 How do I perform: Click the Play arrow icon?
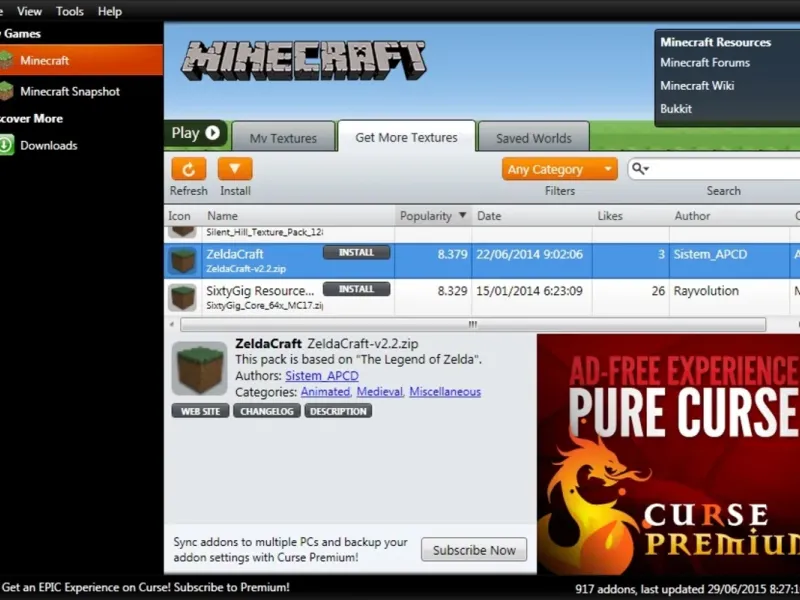click(212, 133)
